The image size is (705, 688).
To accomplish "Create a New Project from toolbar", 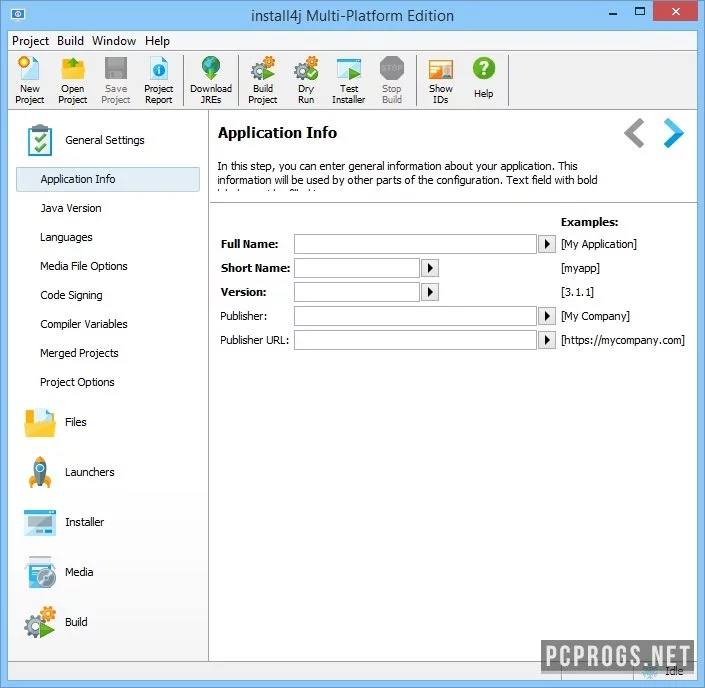I will [x=30, y=80].
